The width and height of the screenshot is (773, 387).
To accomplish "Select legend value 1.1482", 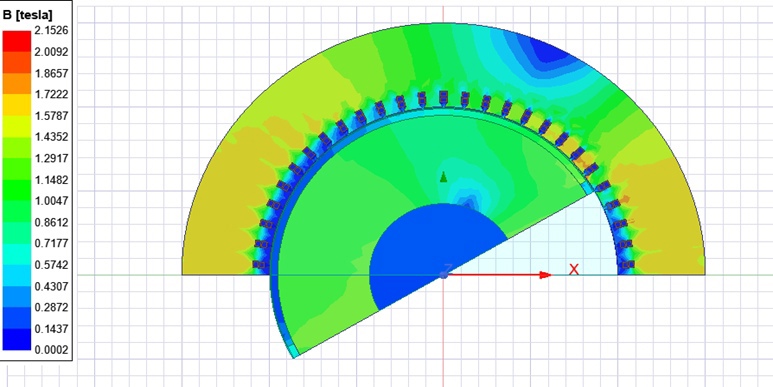I will pos(51,179).
